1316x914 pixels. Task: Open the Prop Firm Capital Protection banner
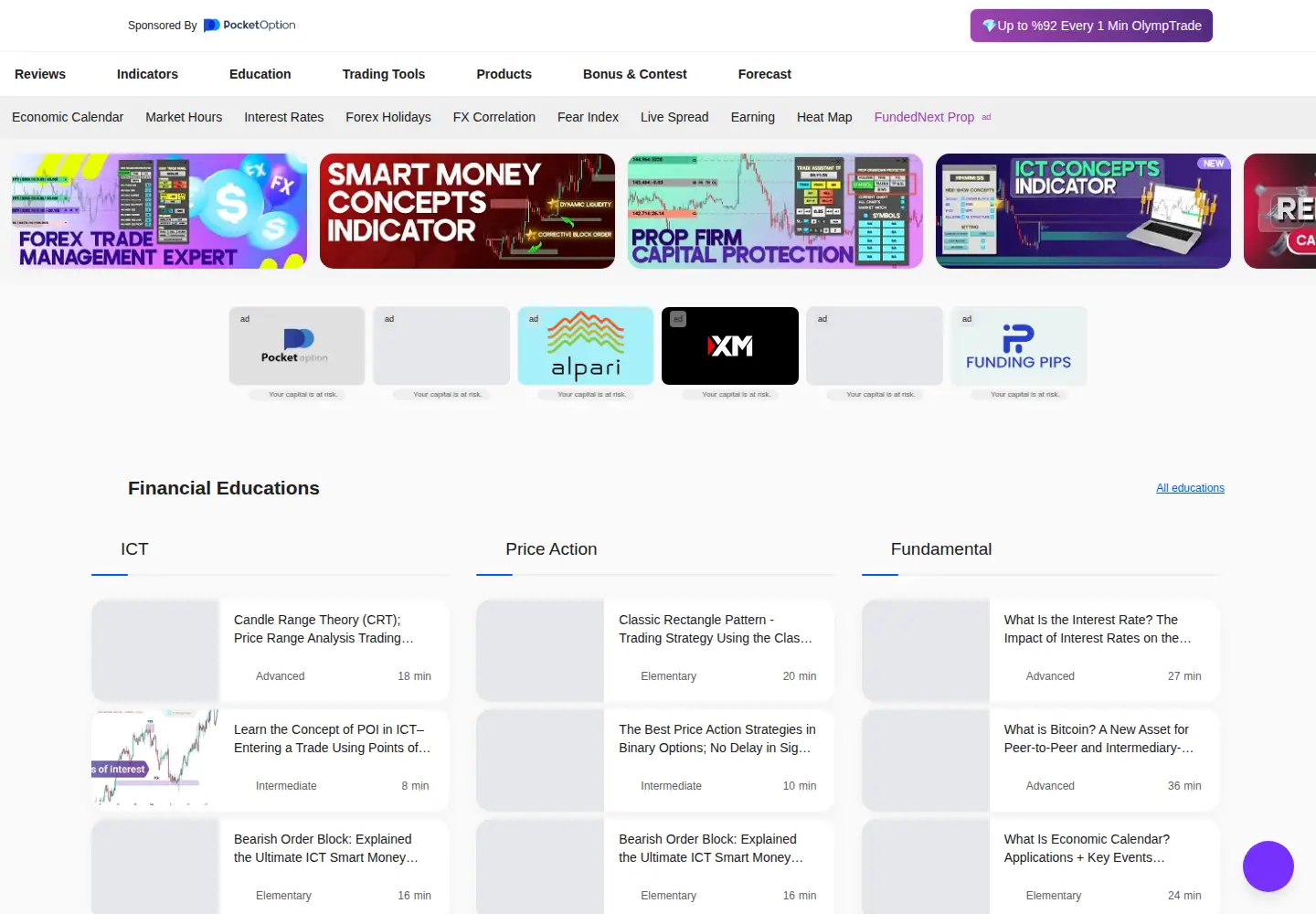coord(775,211)
